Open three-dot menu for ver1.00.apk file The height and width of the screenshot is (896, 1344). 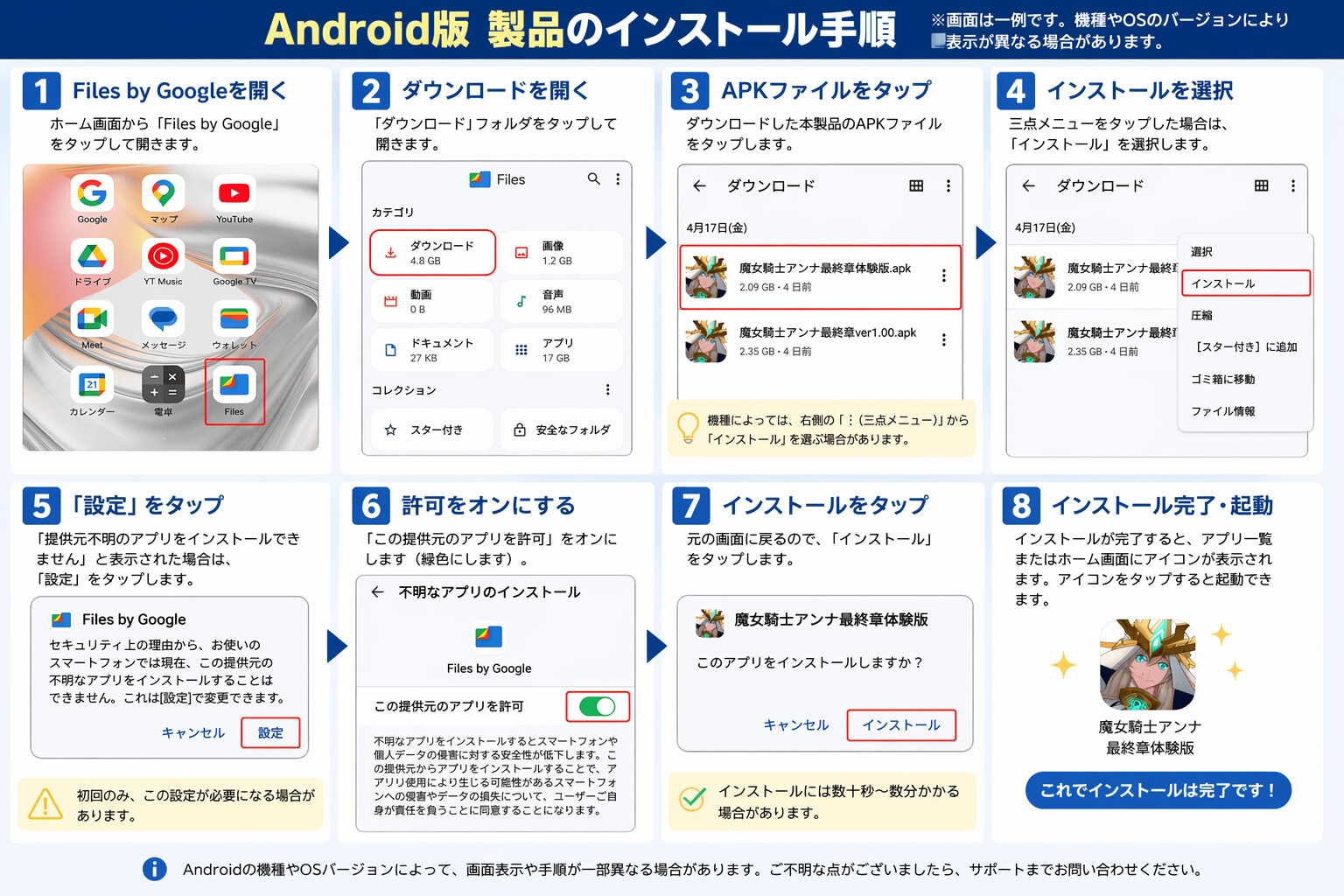coord(943,339)
